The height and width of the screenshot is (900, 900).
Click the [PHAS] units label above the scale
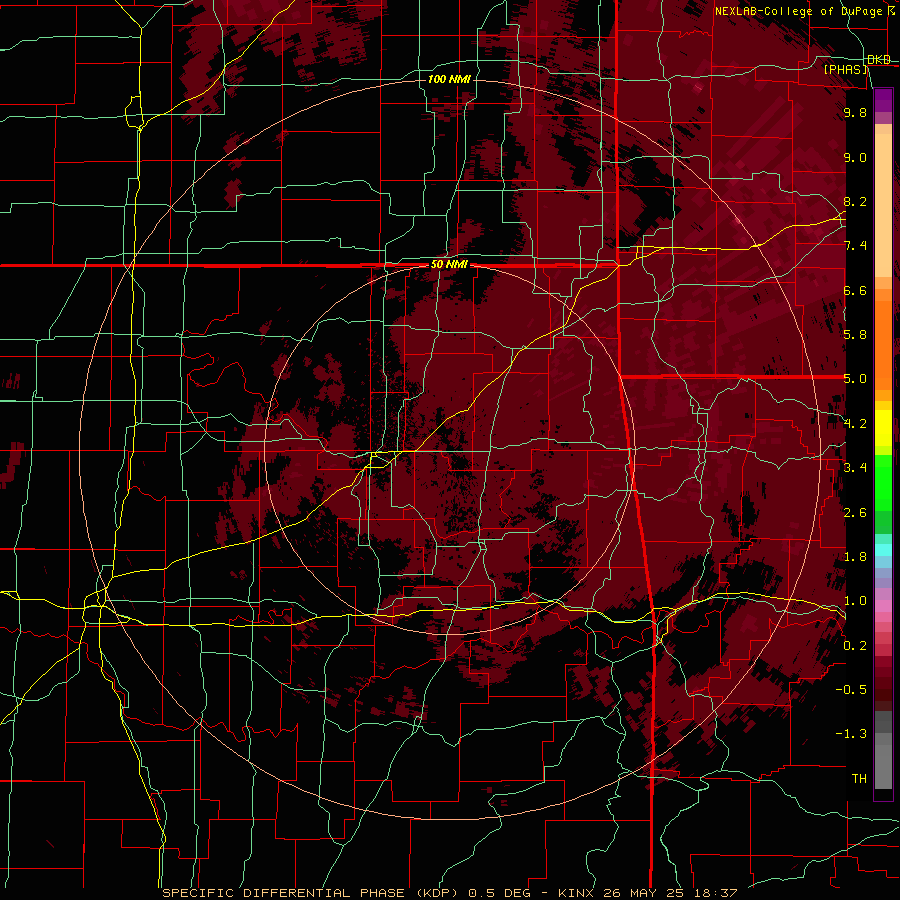tap(845, 69)
